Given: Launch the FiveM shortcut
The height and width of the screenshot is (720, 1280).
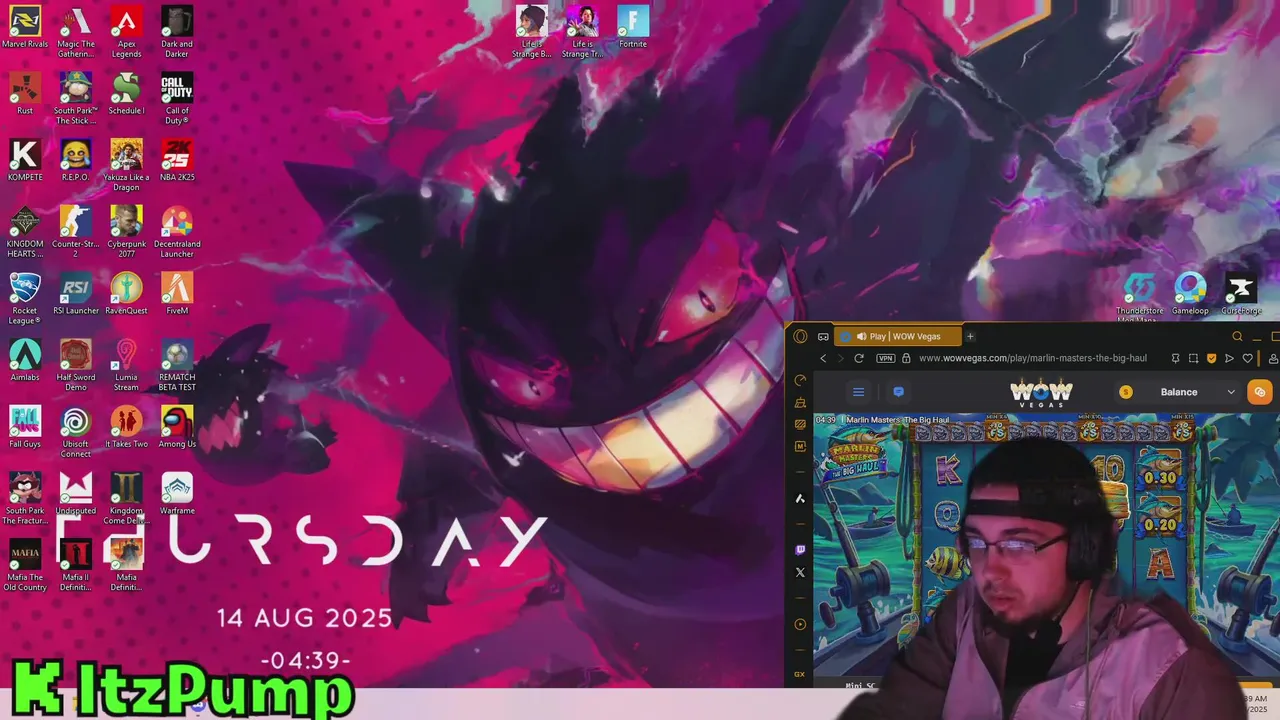Looking at the screenshot, I should tap(177, 294).
